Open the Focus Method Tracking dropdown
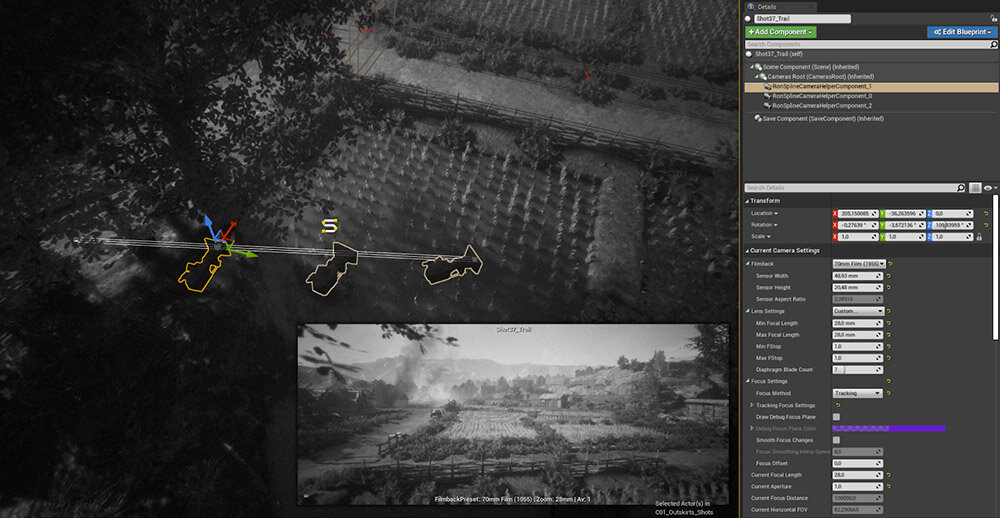Screen dimensions: 1000x518 (x=858, y=394)
